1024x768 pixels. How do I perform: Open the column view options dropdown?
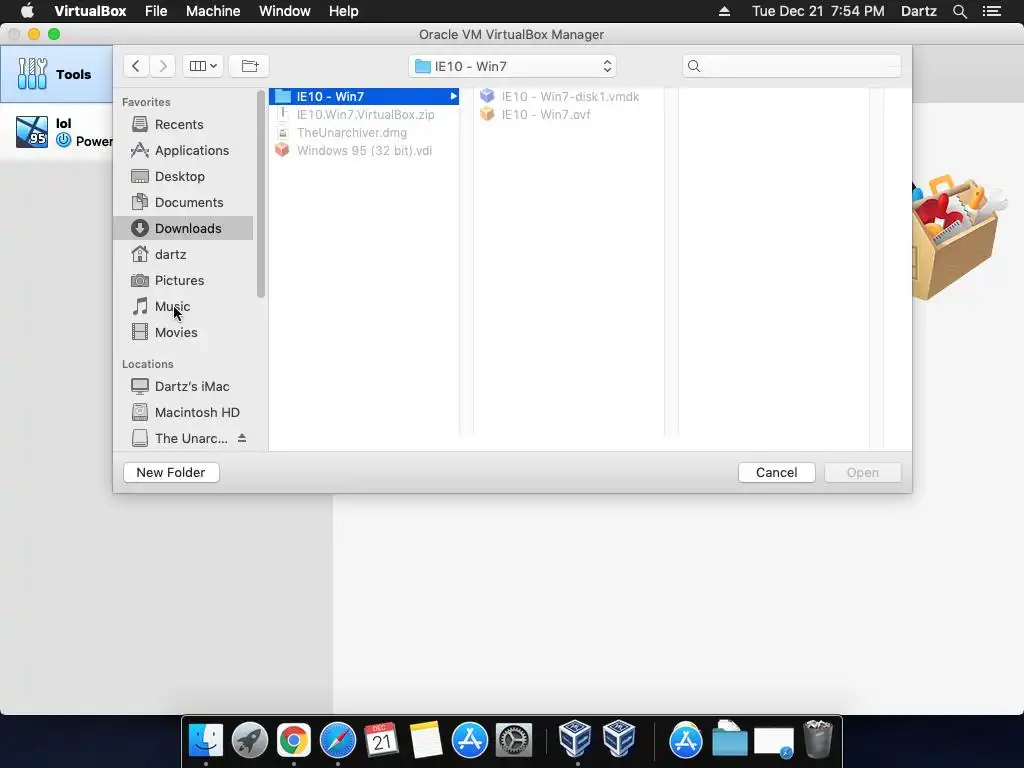(x=203, y=66)
